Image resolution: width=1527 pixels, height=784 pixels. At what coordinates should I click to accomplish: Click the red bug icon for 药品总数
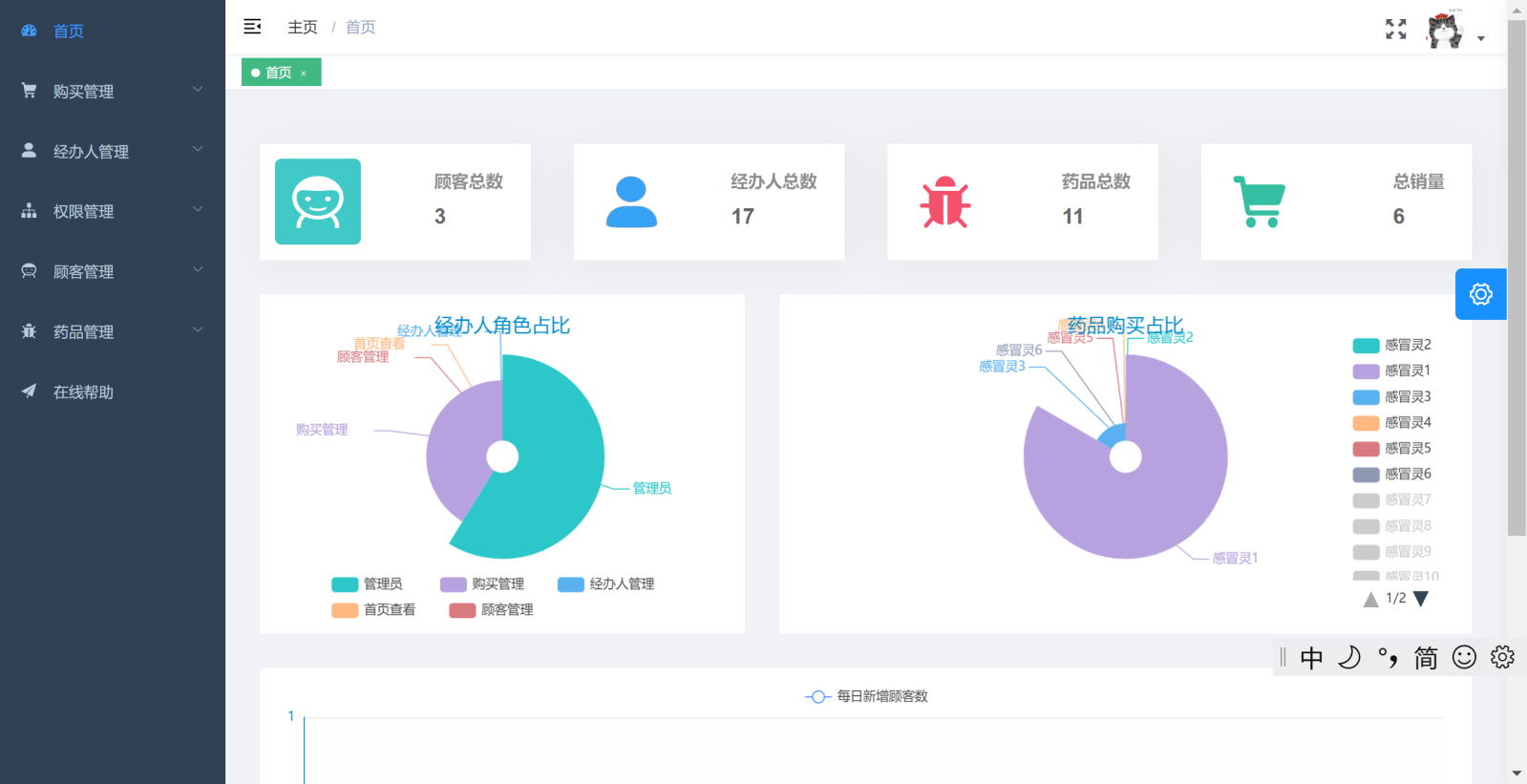(945, 201)
